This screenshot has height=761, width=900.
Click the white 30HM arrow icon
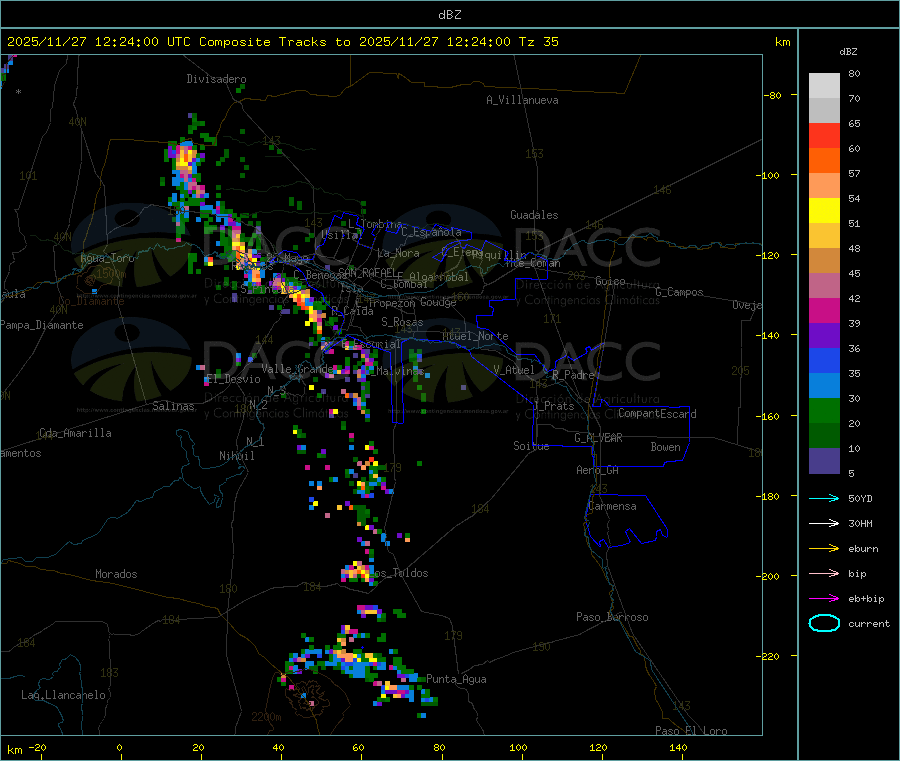coord(824,523)
